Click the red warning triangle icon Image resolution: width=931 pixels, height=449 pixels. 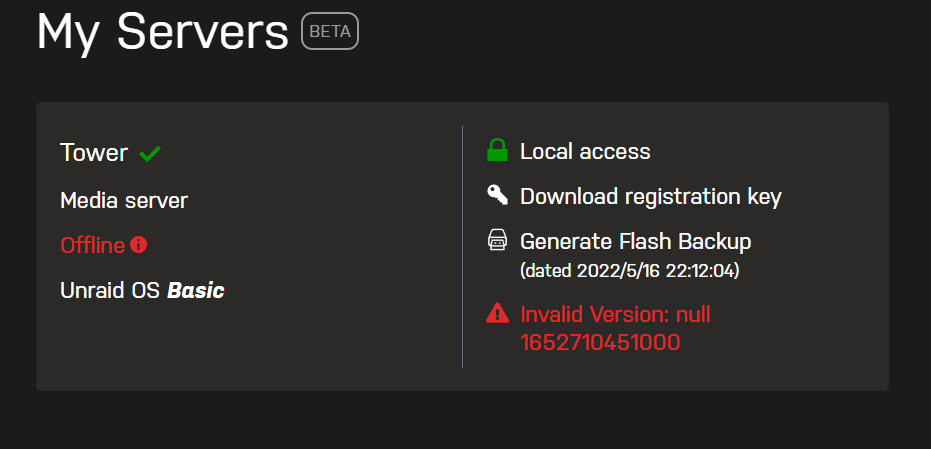click(x=497, y=313)
